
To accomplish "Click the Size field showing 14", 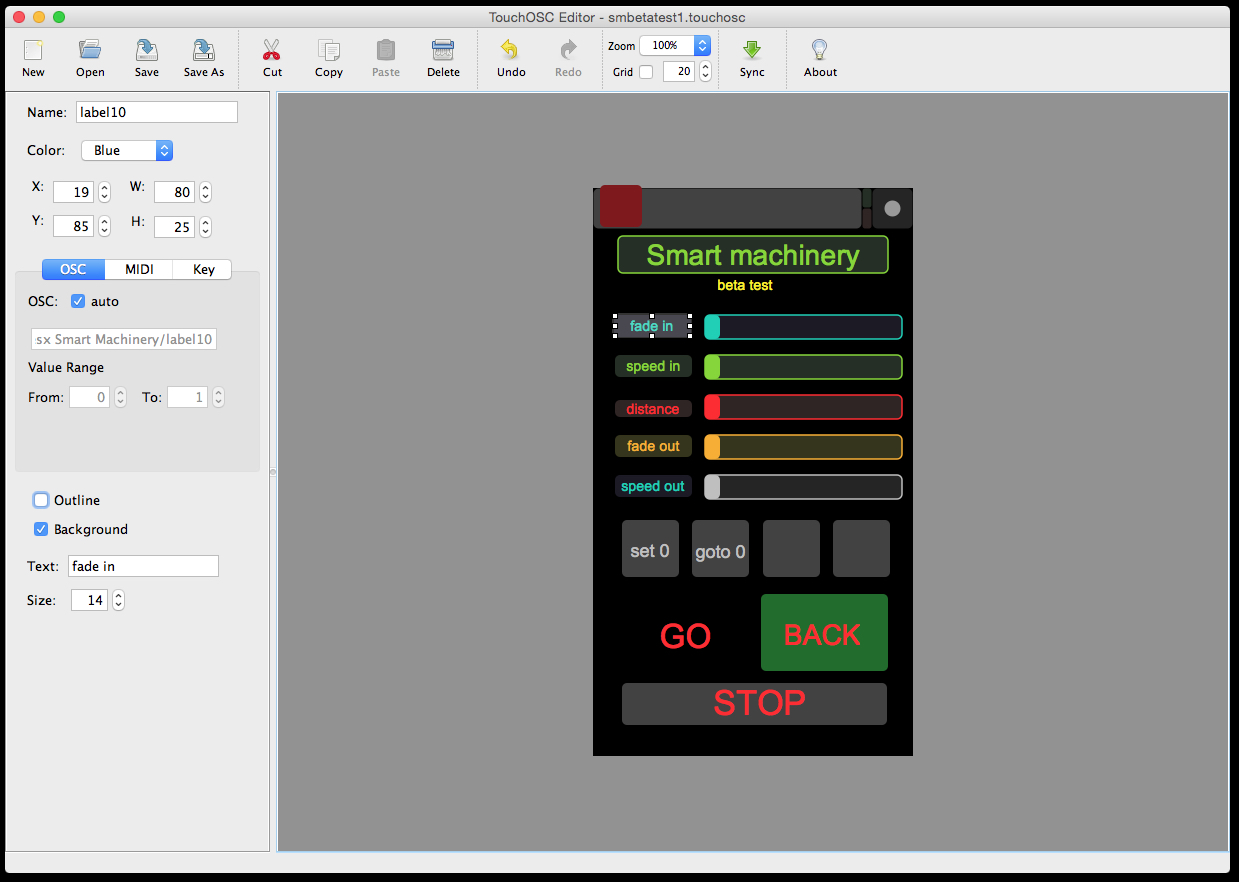I will click(89, 600).
